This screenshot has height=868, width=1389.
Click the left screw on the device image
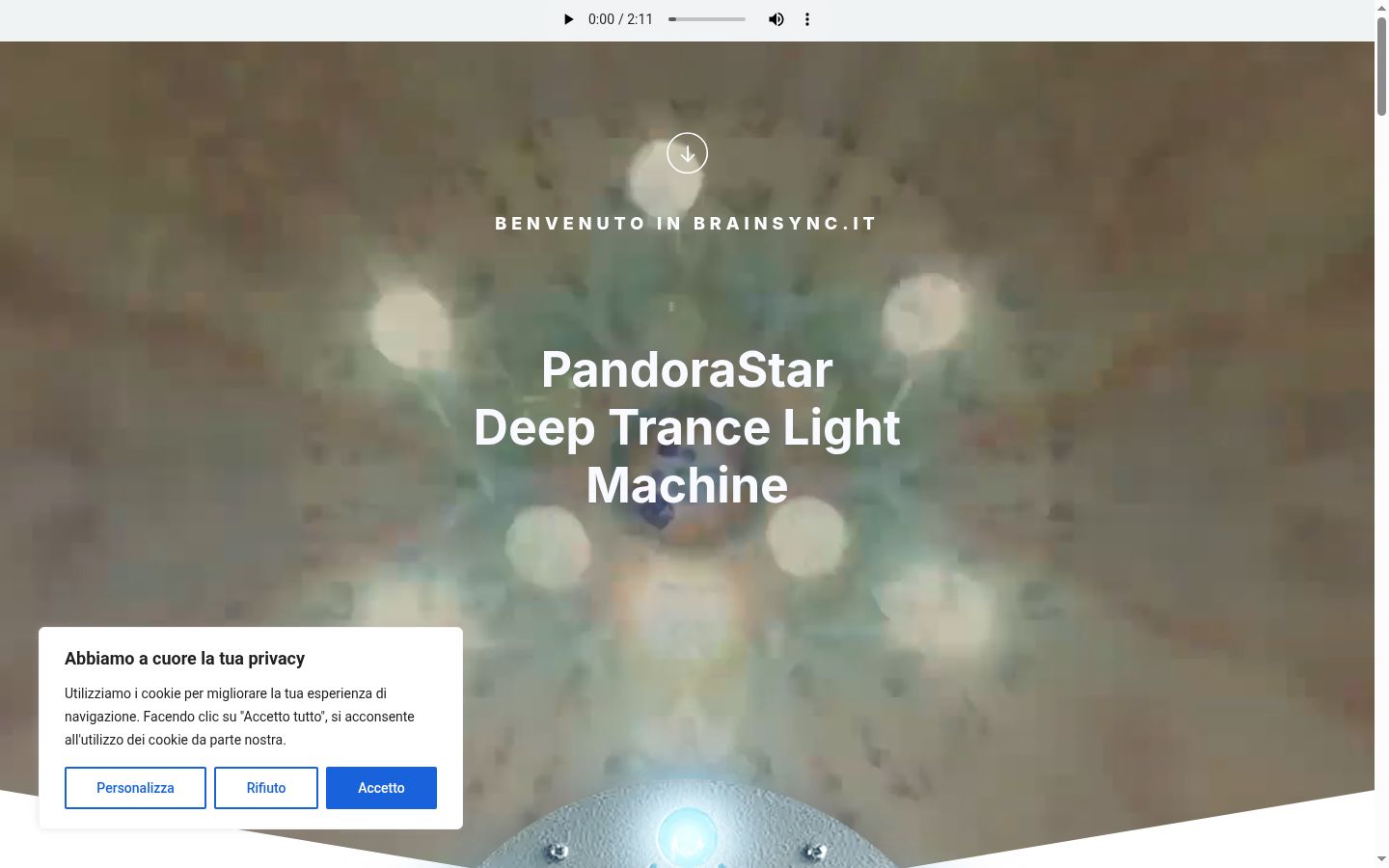[x=558, y=852]
